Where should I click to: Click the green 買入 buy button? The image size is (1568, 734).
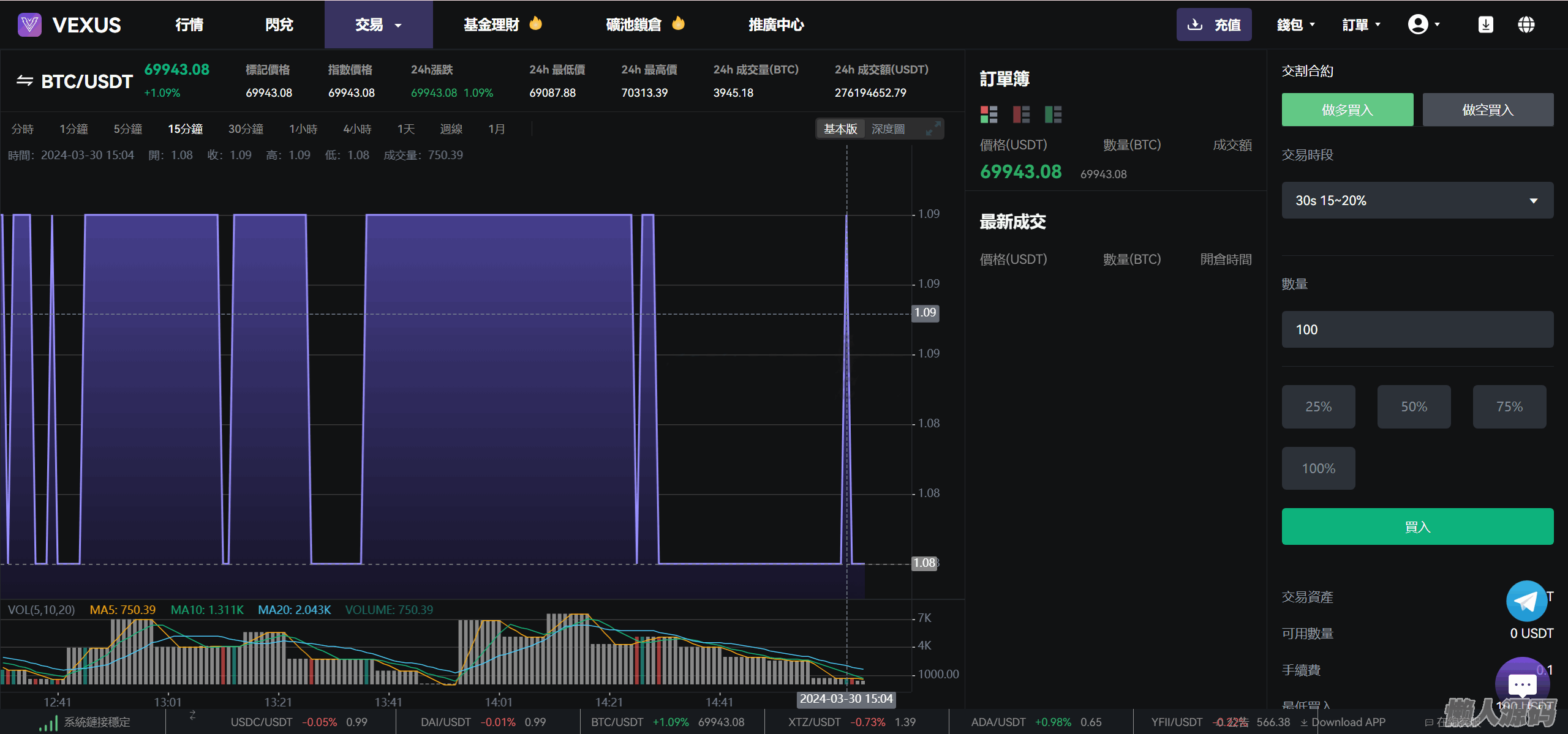pos(1417,526)
